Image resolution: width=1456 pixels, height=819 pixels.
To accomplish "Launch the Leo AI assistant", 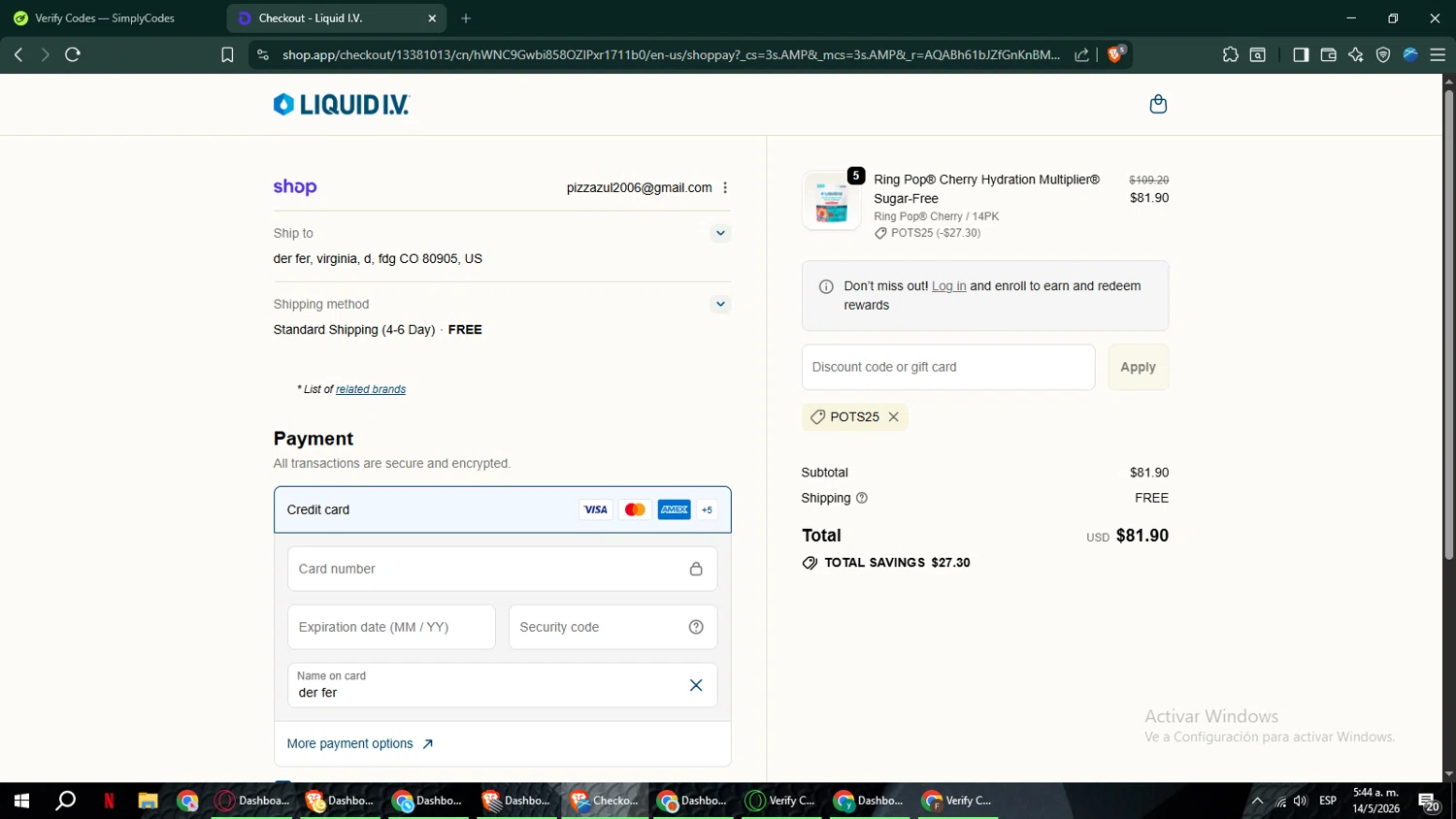I will click(x=1355, y=54).
